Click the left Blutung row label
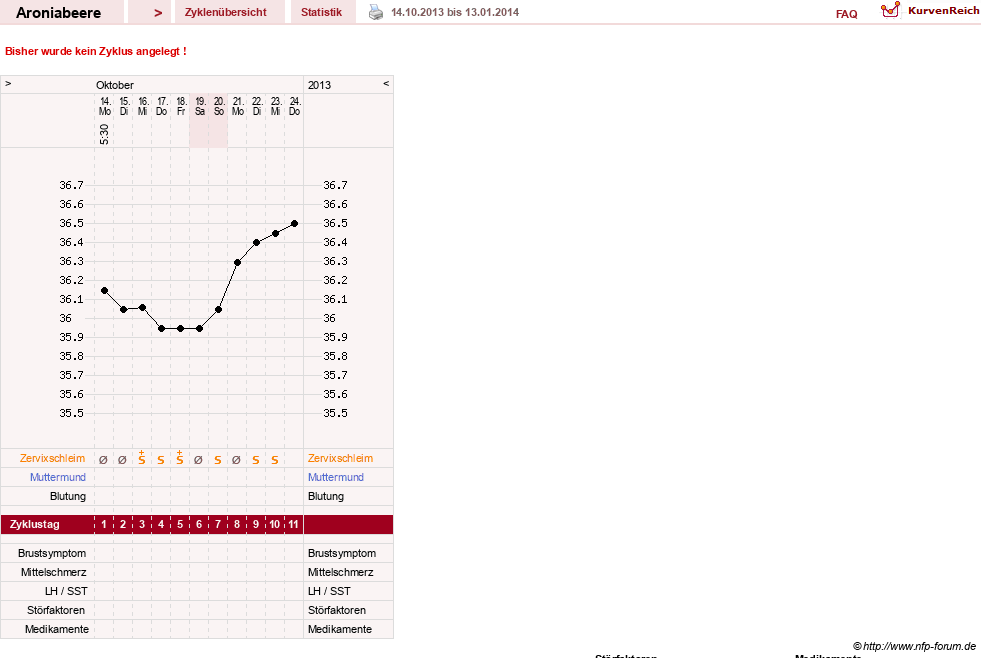Viewport: 981px width, 658px height. pyautogui.click(x=68, y=496)
